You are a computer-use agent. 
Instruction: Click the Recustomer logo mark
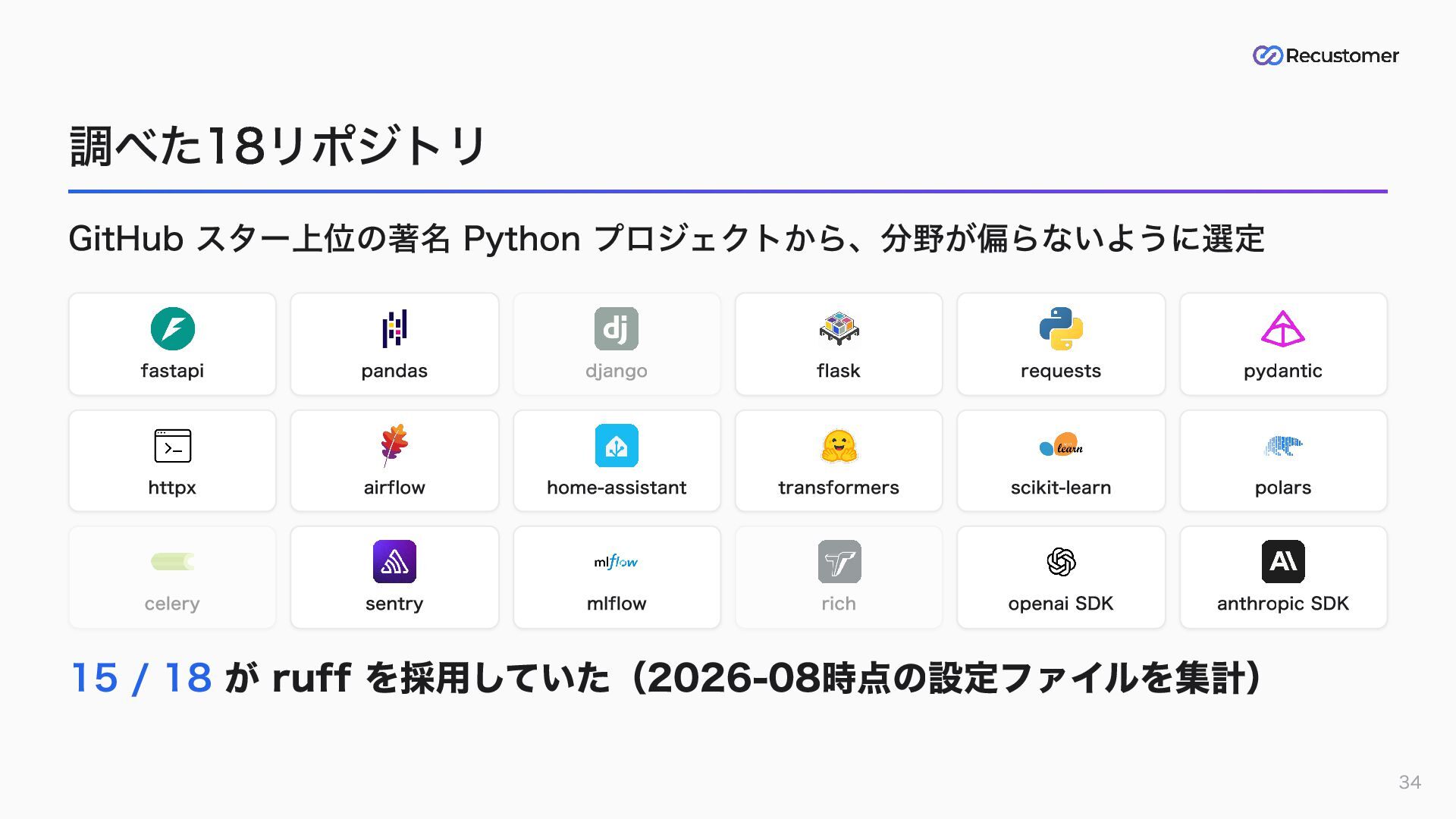point(1267,55)
